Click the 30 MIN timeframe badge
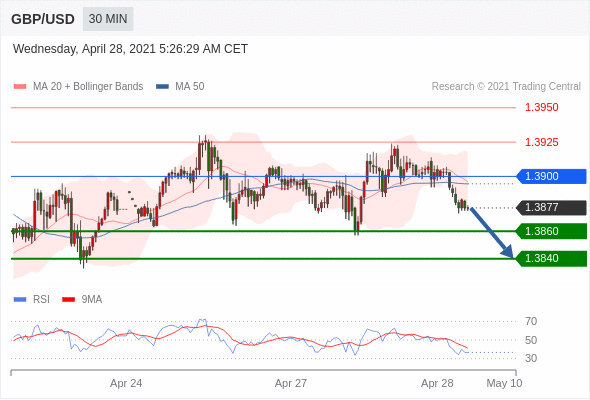This screenshot has height=400, width=590. (x=108, y=19)
